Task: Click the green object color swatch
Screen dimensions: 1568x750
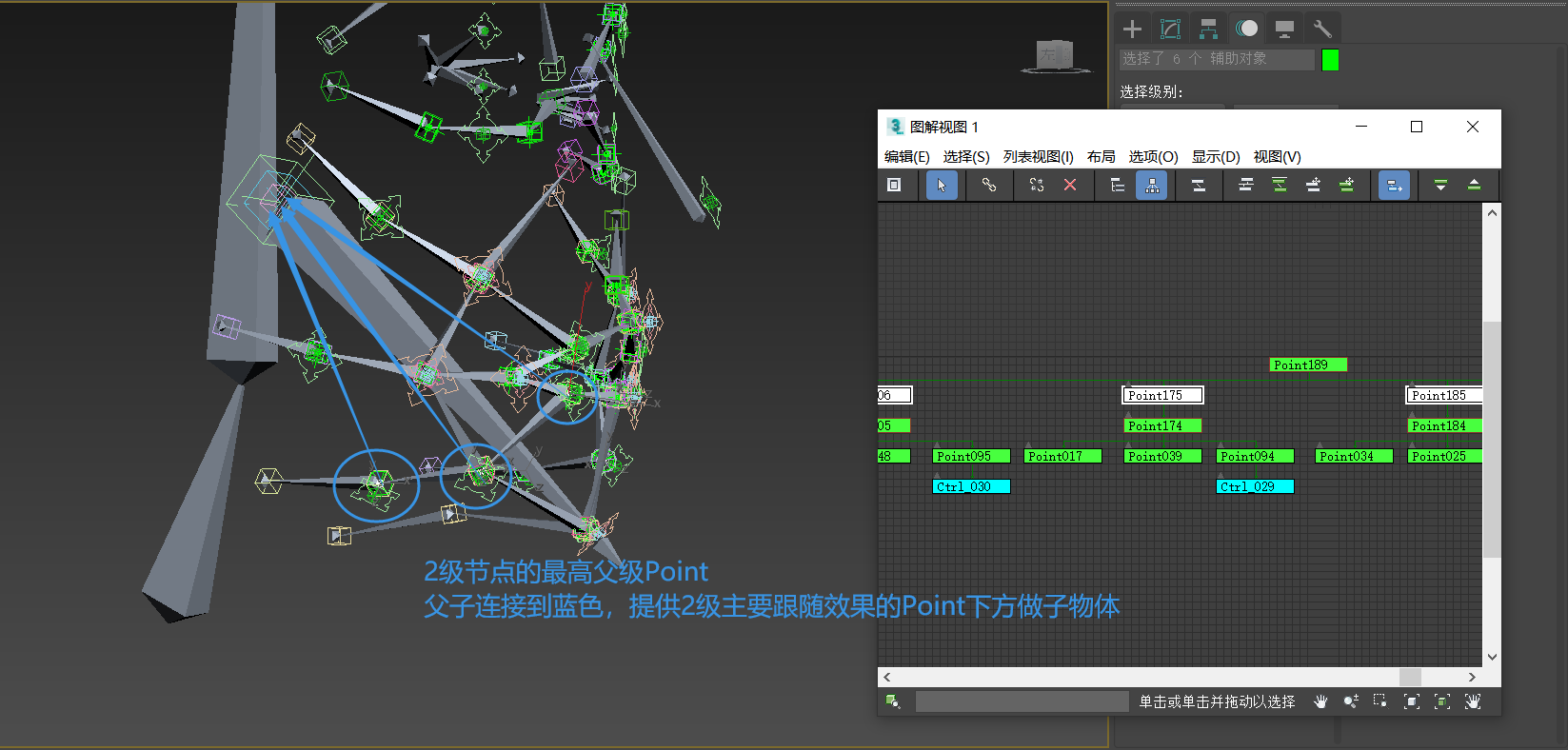Action: (x=1330, y=60)
